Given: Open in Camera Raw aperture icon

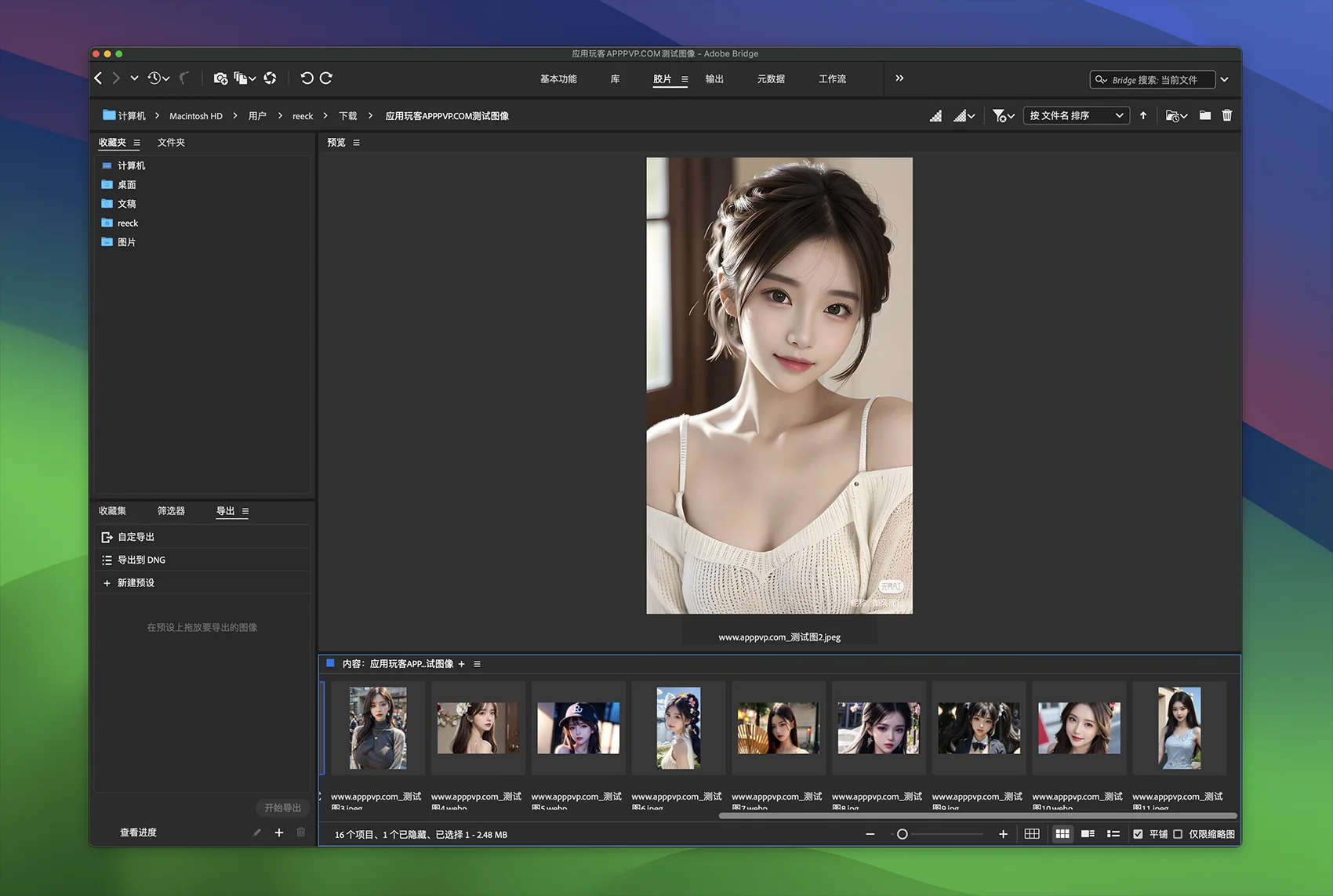Looking at the screenshot, I should pos(270,78).
